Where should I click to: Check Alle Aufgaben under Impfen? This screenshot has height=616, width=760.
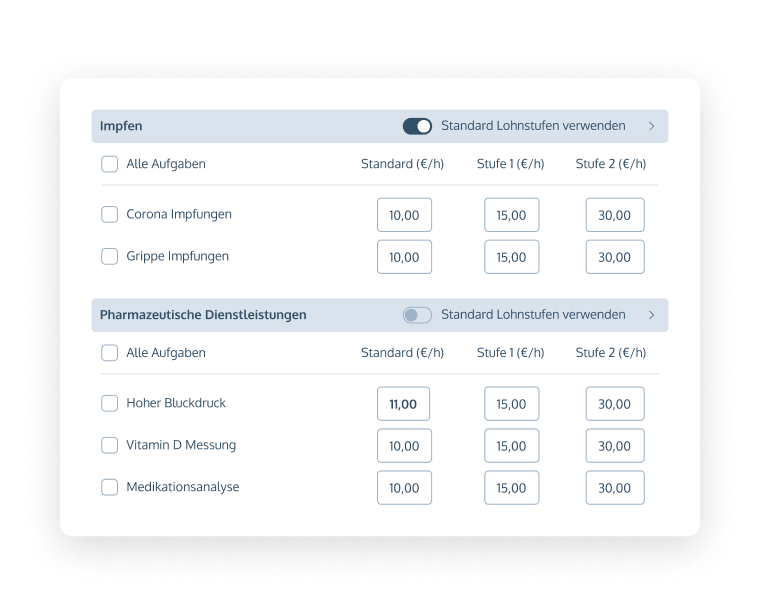click(110, 164)
